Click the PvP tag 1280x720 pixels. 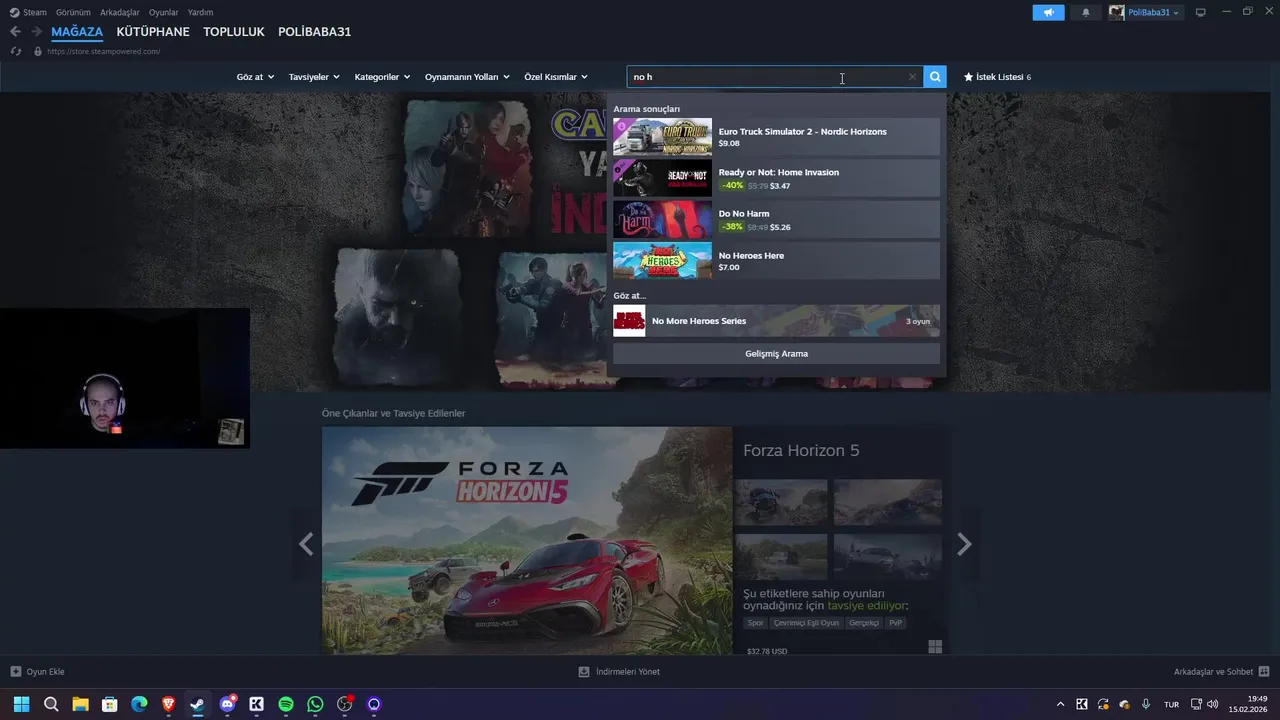895,623
